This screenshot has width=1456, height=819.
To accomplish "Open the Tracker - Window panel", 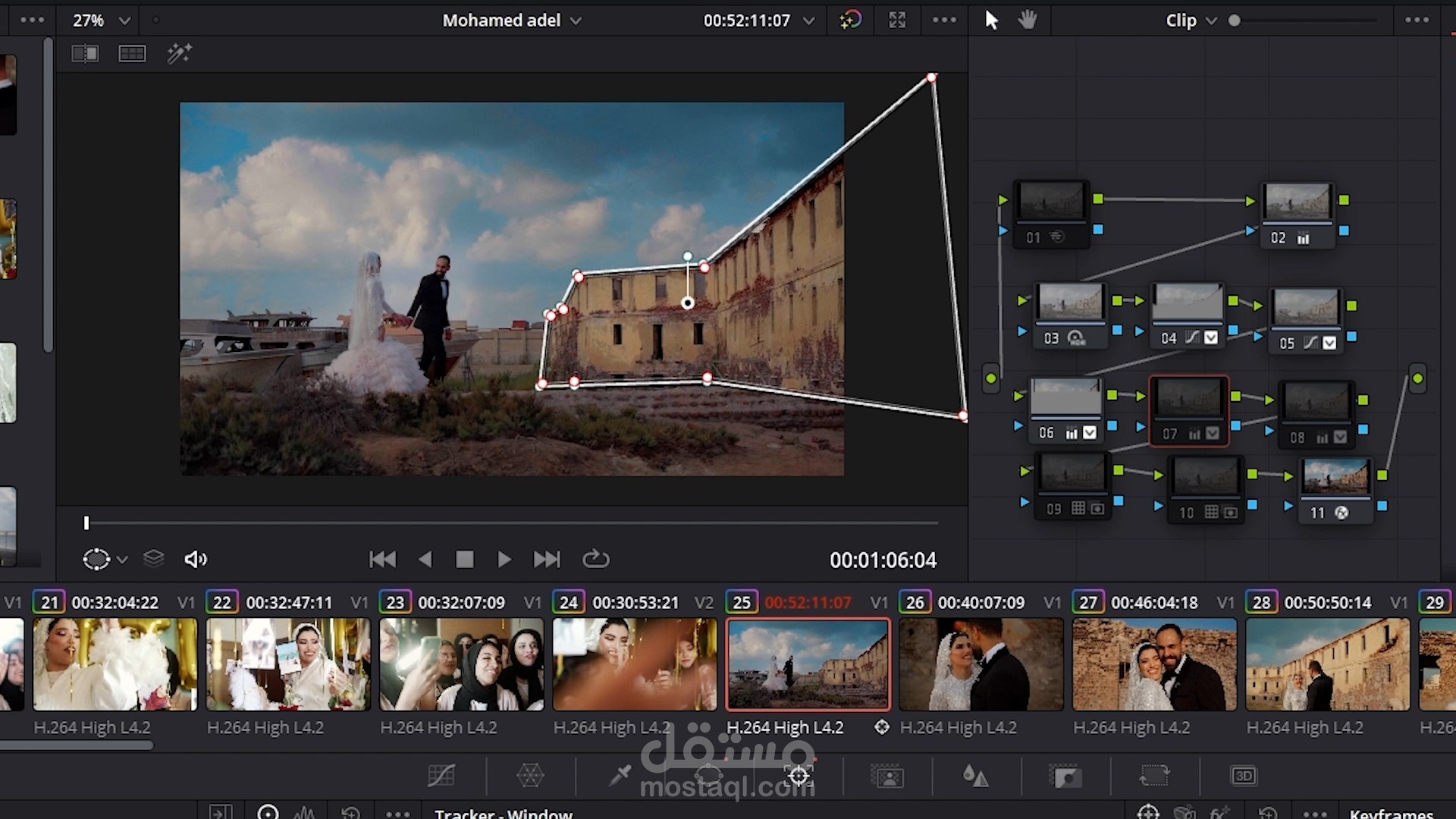I will click(x=503, y=813).
